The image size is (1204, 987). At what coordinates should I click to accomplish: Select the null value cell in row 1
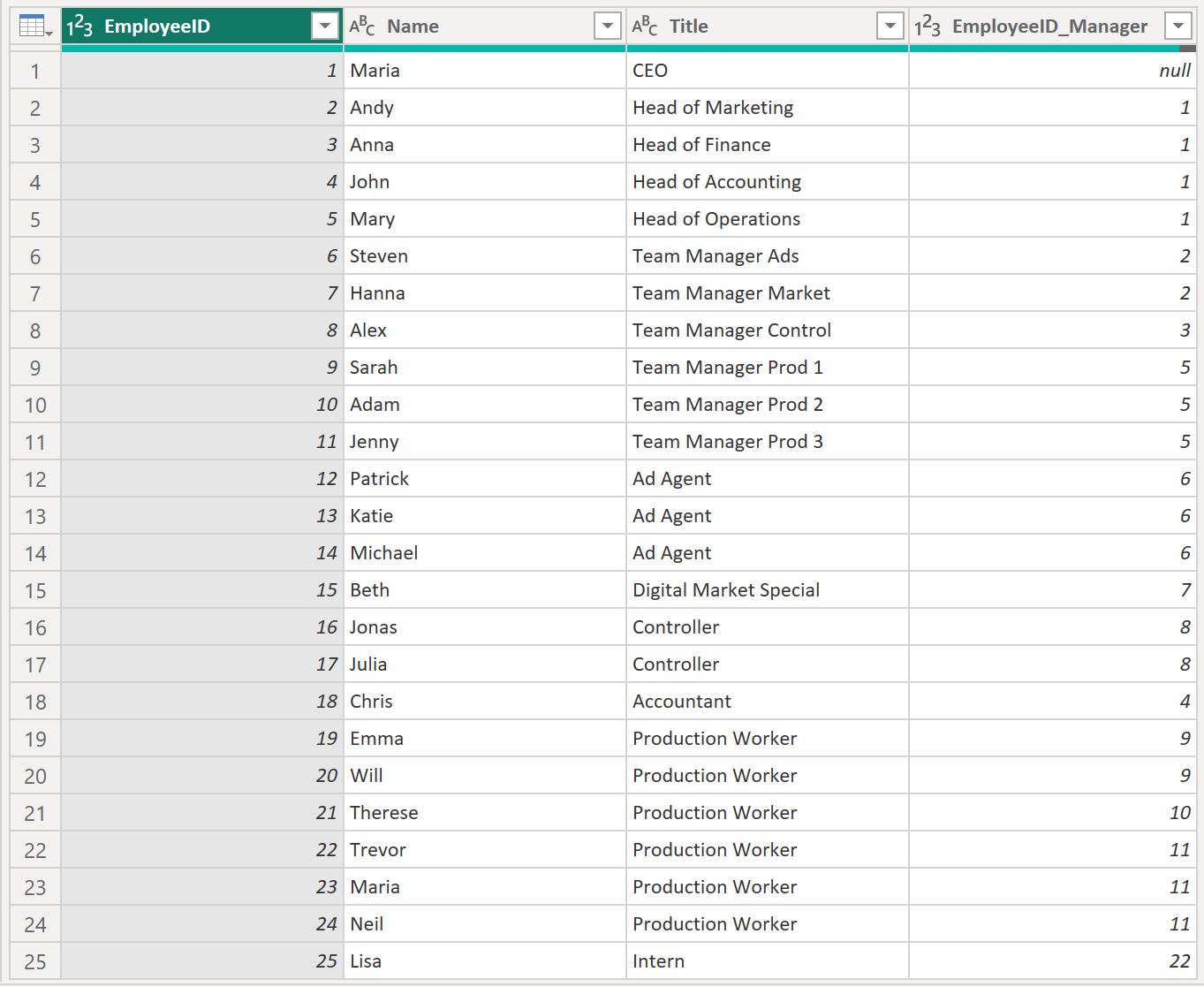coord(1051,70)
